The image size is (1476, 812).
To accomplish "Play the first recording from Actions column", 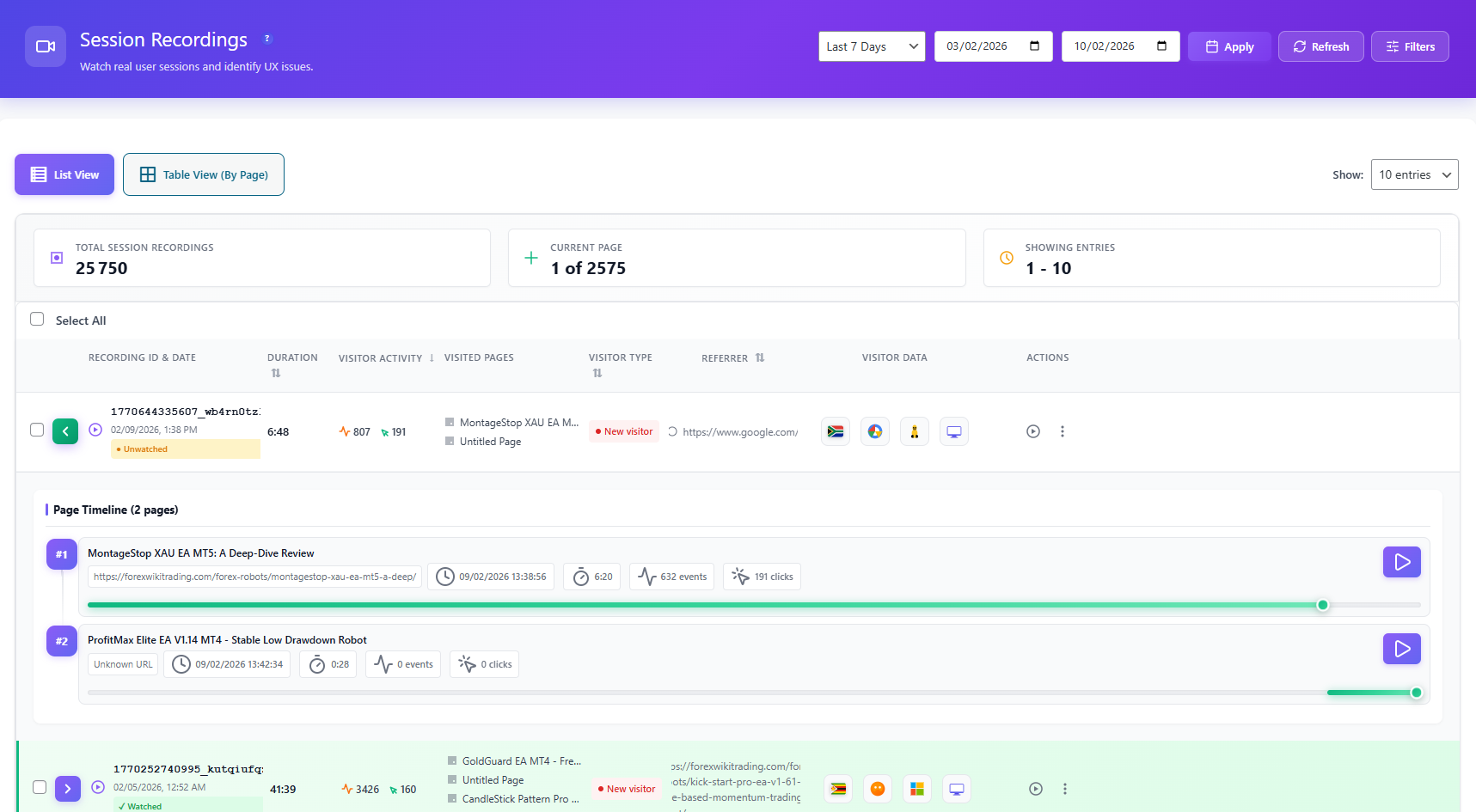I will pos(1033,431).
